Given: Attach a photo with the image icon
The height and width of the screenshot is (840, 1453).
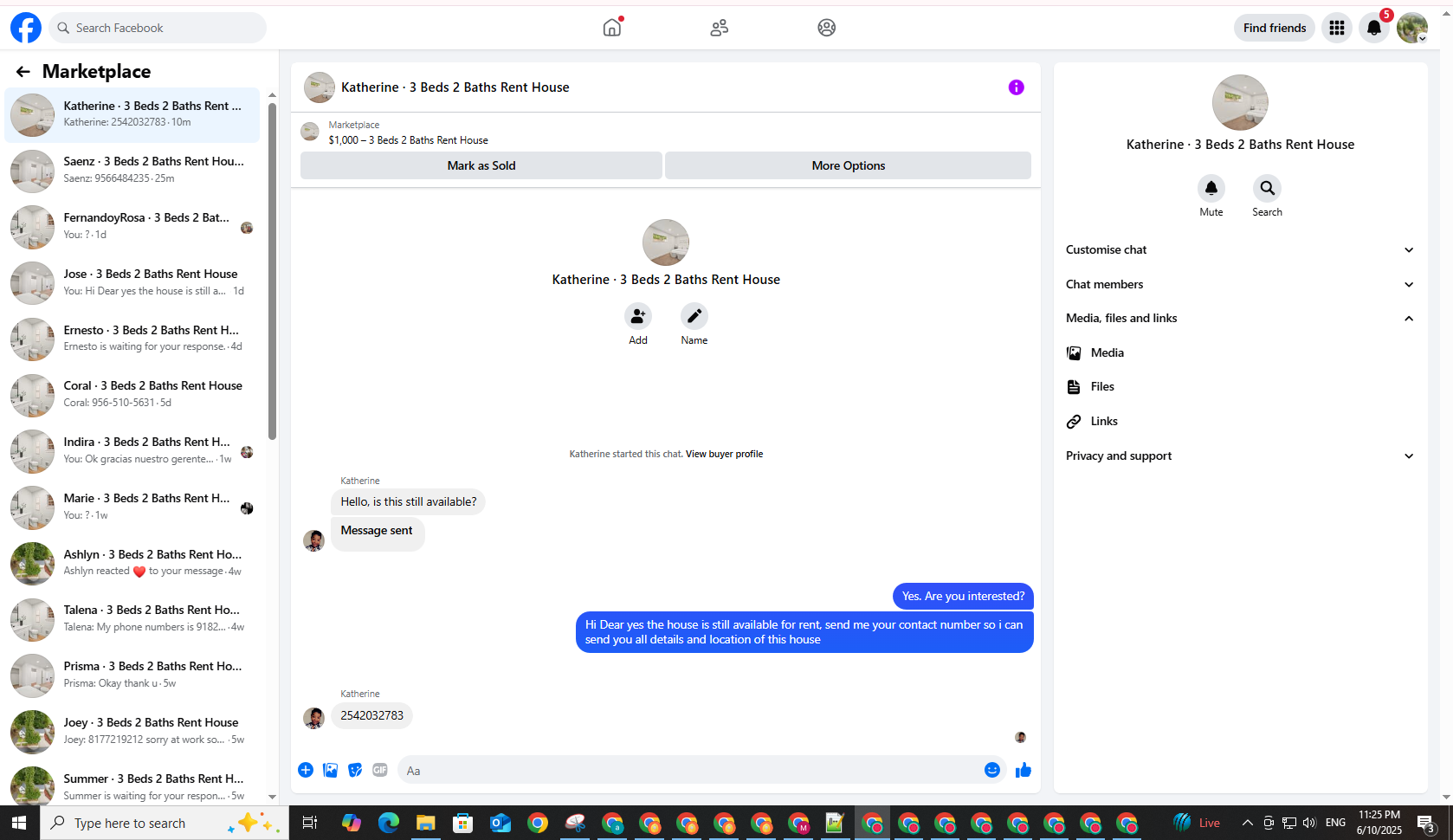Looking at the screenshot, I should 331,770.
